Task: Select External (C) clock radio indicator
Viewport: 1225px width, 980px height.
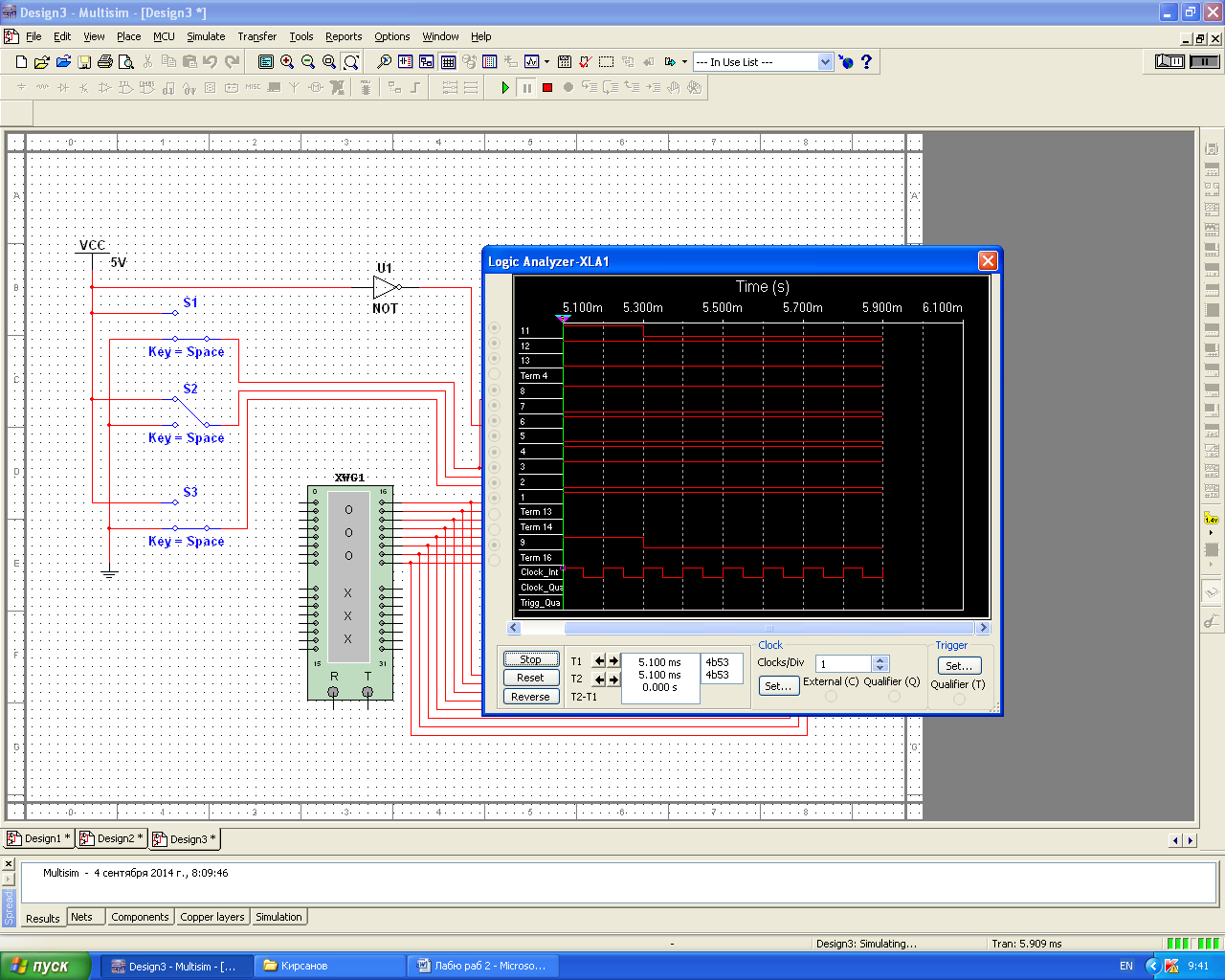Action: point(831,697)
